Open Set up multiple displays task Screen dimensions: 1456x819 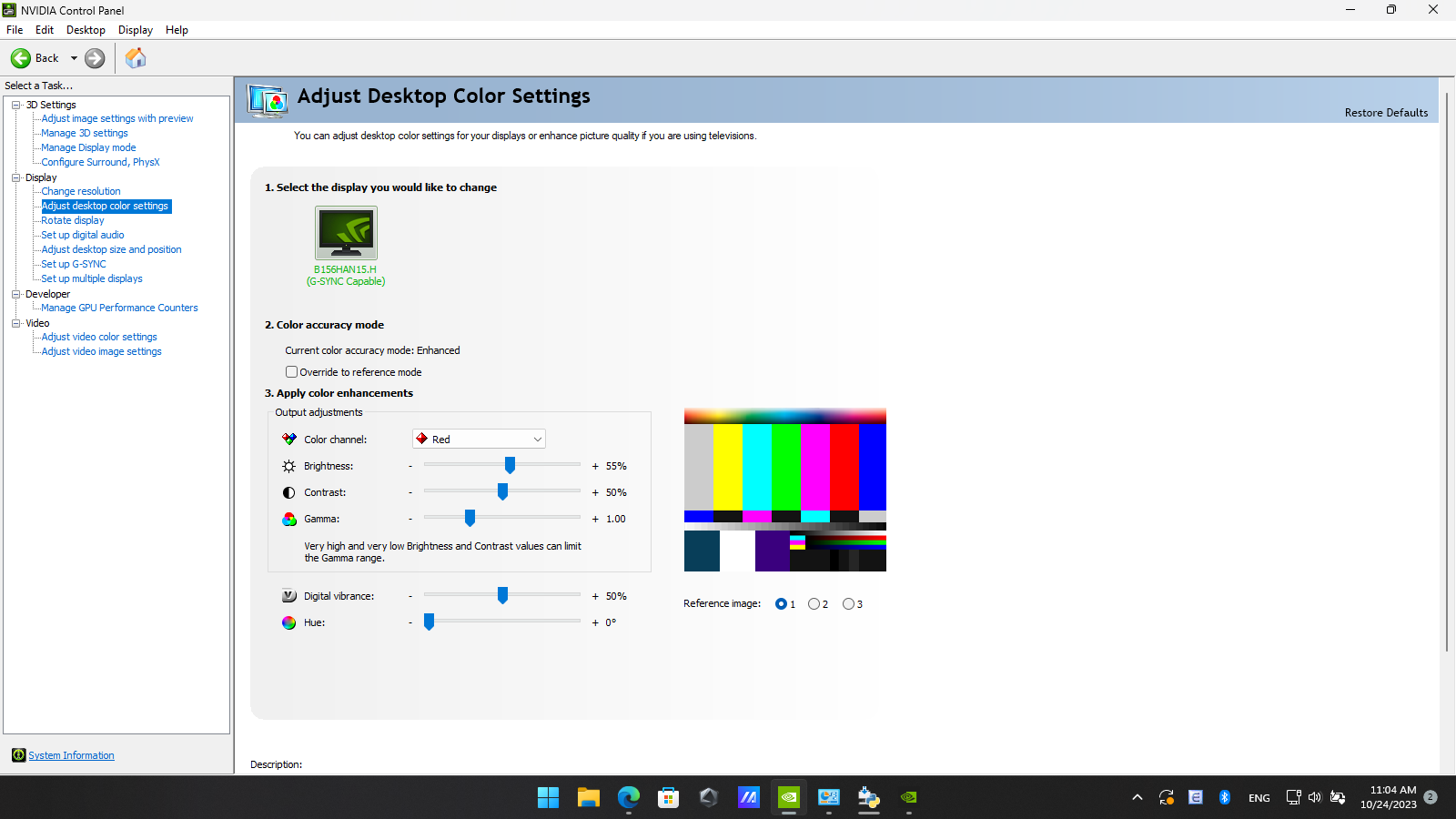click(92, 278)
